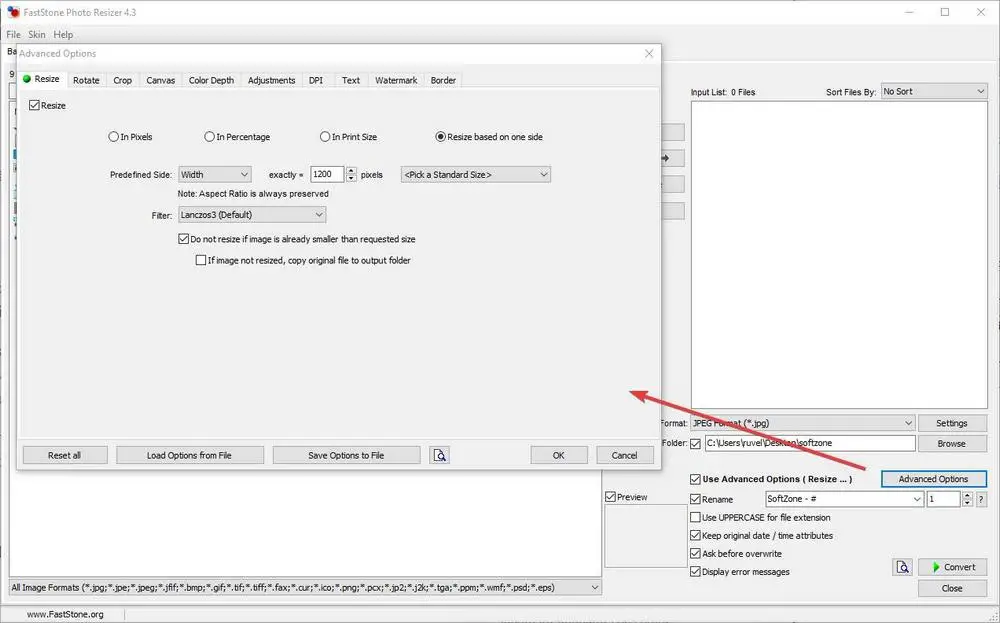The image size is (1000, 623).
Task: Switch to the Border tab
Action: [443, 80]
